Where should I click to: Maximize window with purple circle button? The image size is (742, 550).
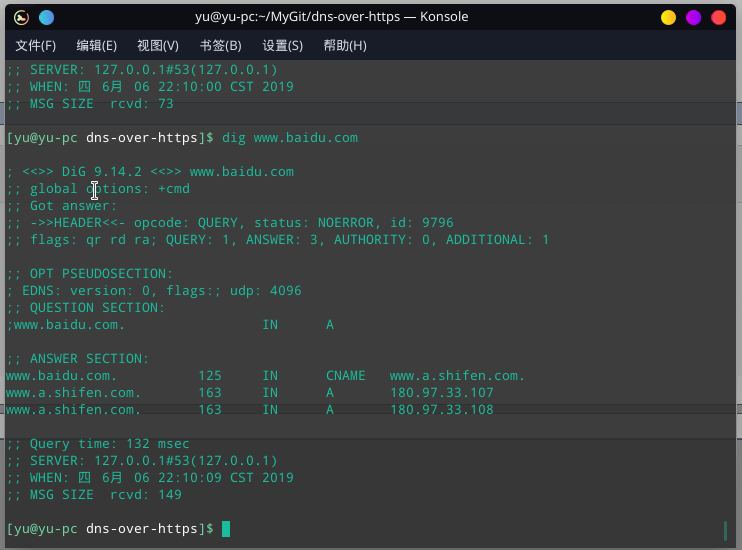pos(693,18)
